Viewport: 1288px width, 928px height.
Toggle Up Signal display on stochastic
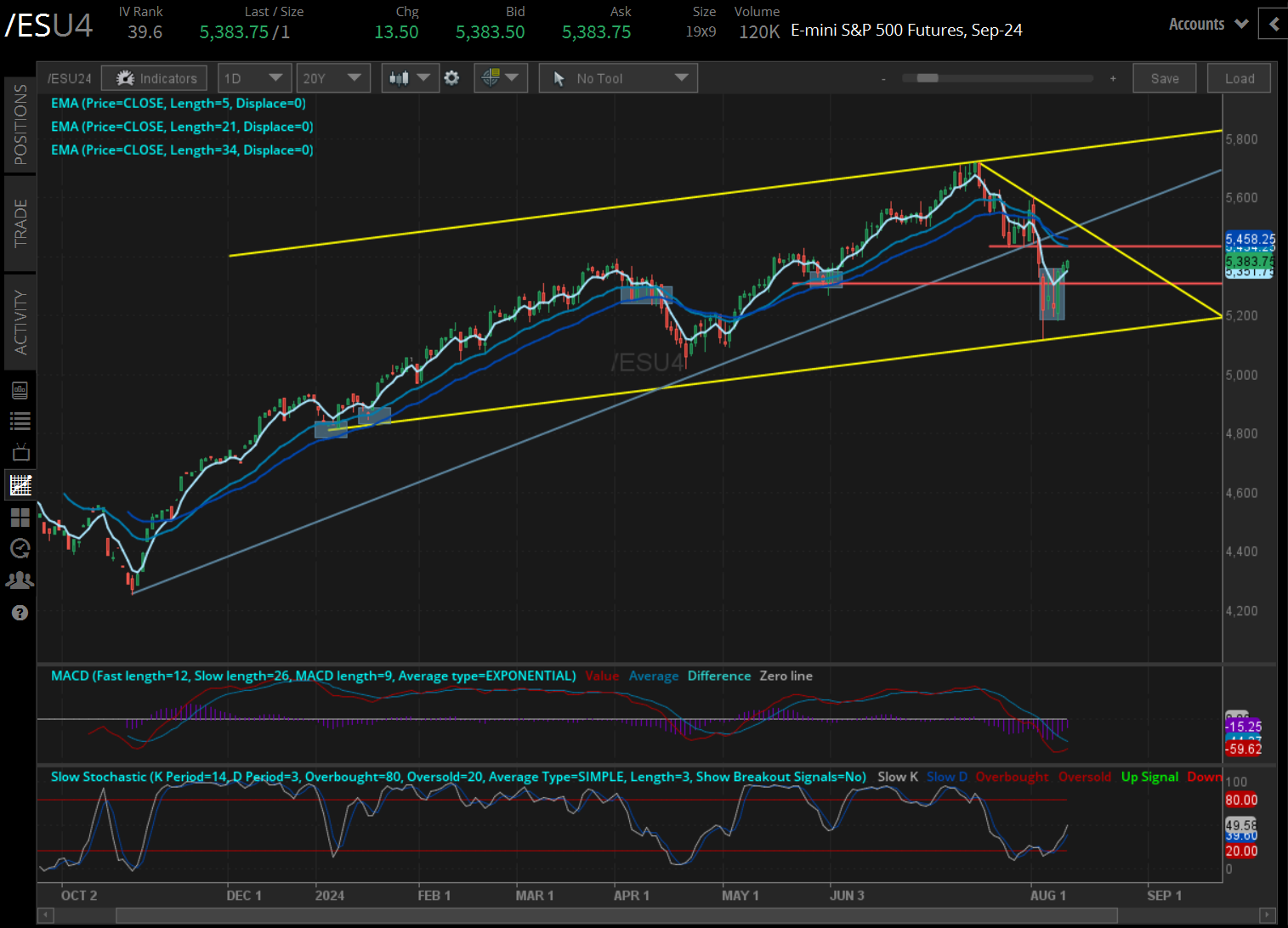coord(1149,776)
